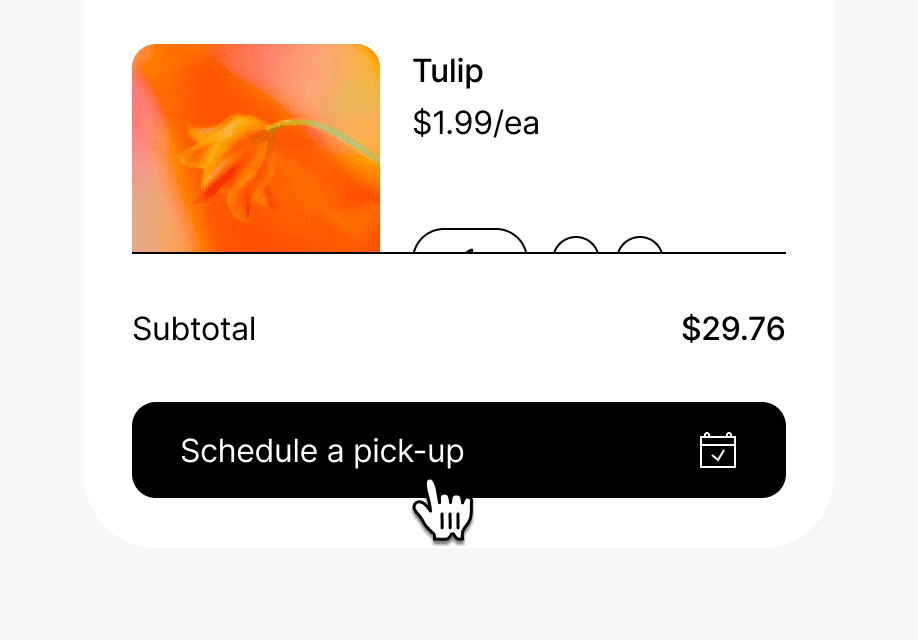Click the first small round button
This screenshot has width=918, height=640.
[x=576, y=245]
